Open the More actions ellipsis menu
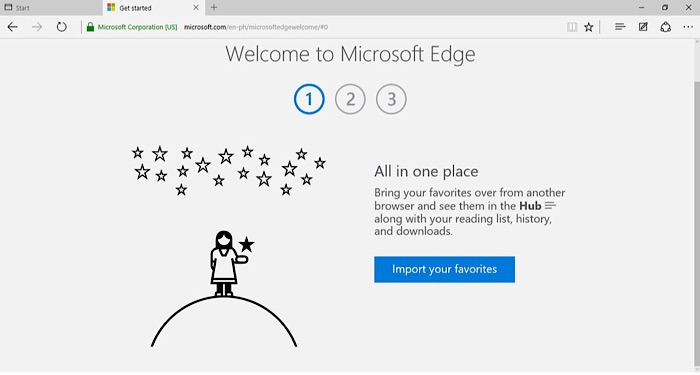The height and width of the screenshot is (375, 700). 688,27
